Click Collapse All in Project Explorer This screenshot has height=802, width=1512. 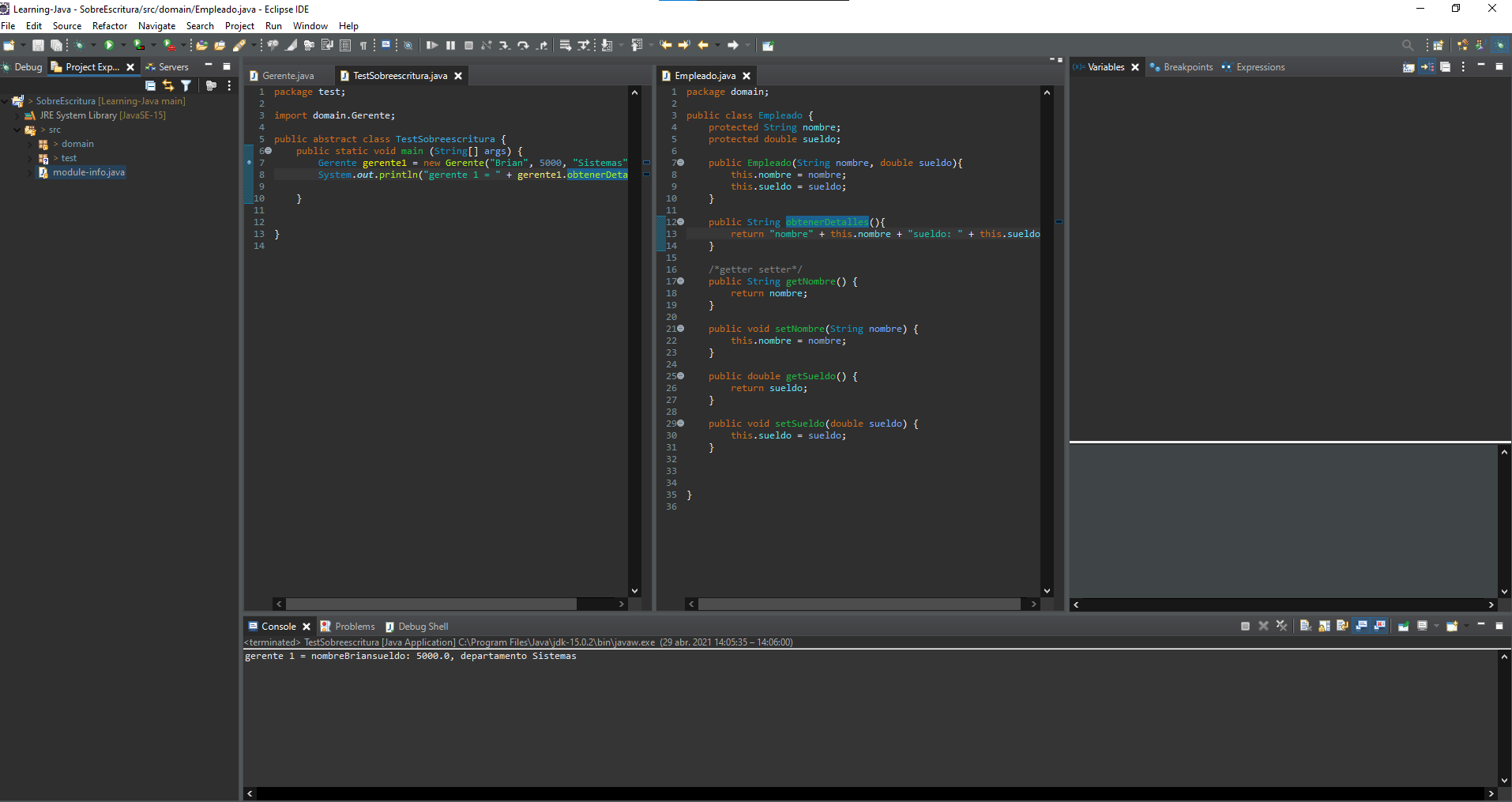150,85
